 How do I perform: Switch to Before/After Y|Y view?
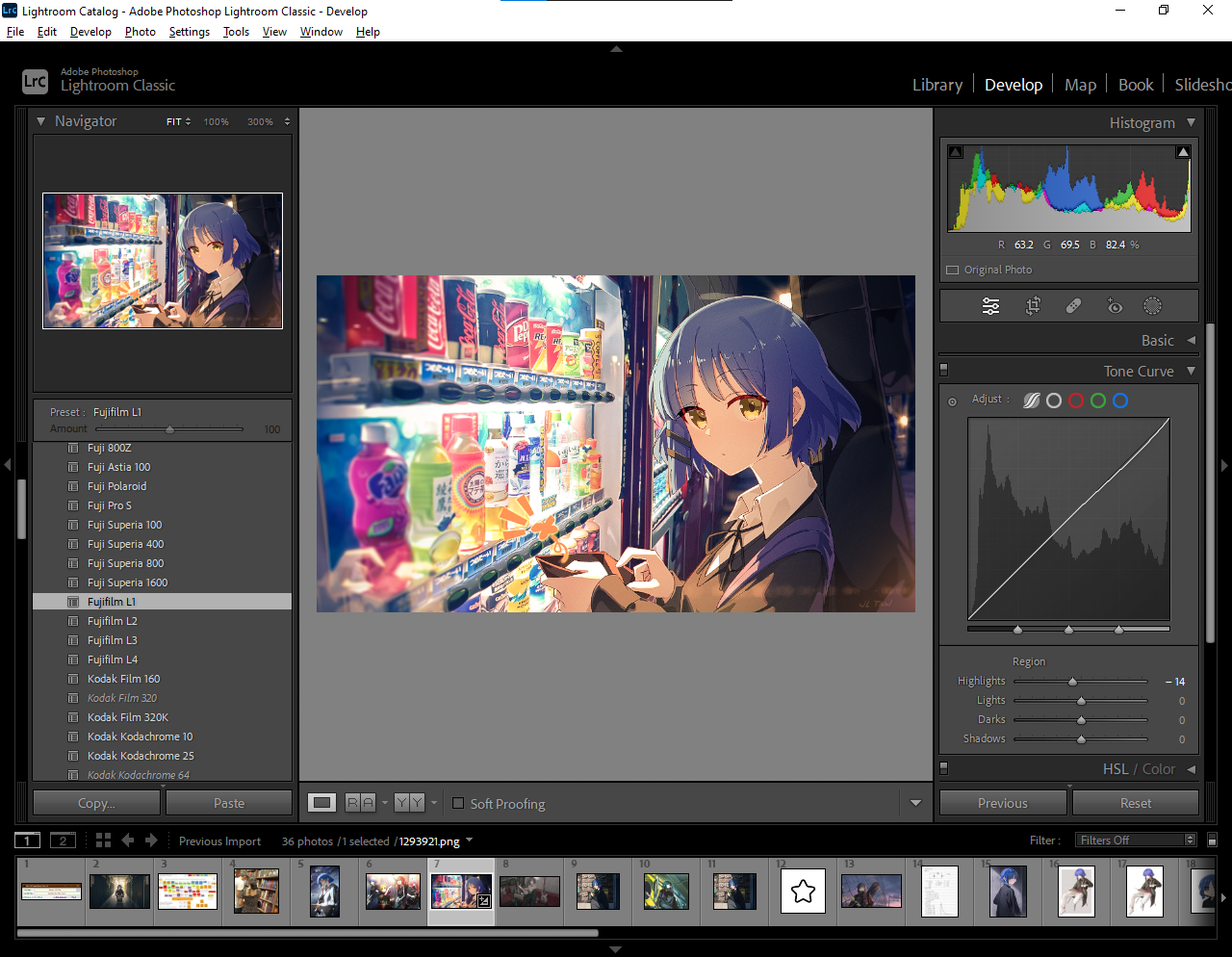(x=409, y=802)
